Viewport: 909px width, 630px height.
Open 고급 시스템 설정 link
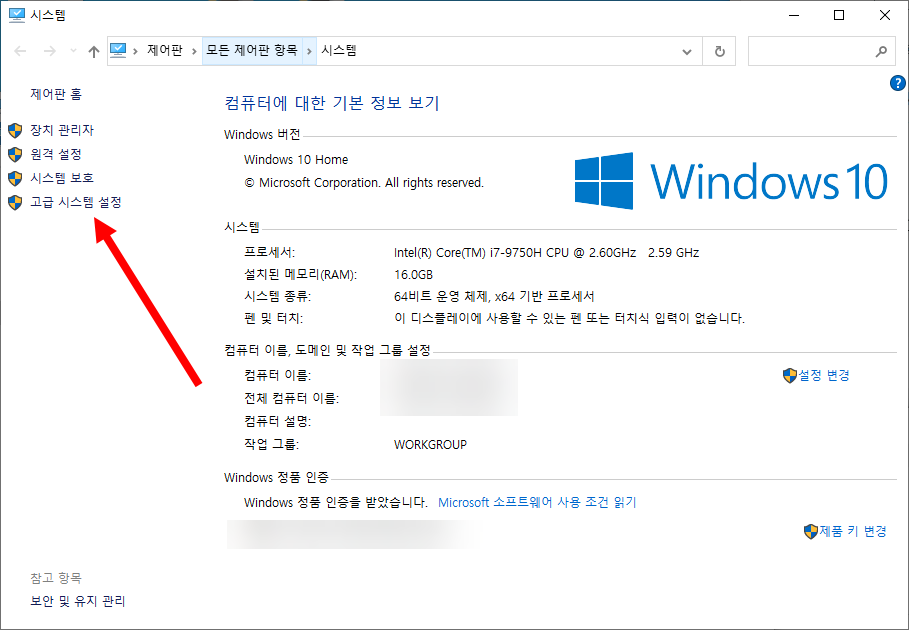[x=76, y=202]
